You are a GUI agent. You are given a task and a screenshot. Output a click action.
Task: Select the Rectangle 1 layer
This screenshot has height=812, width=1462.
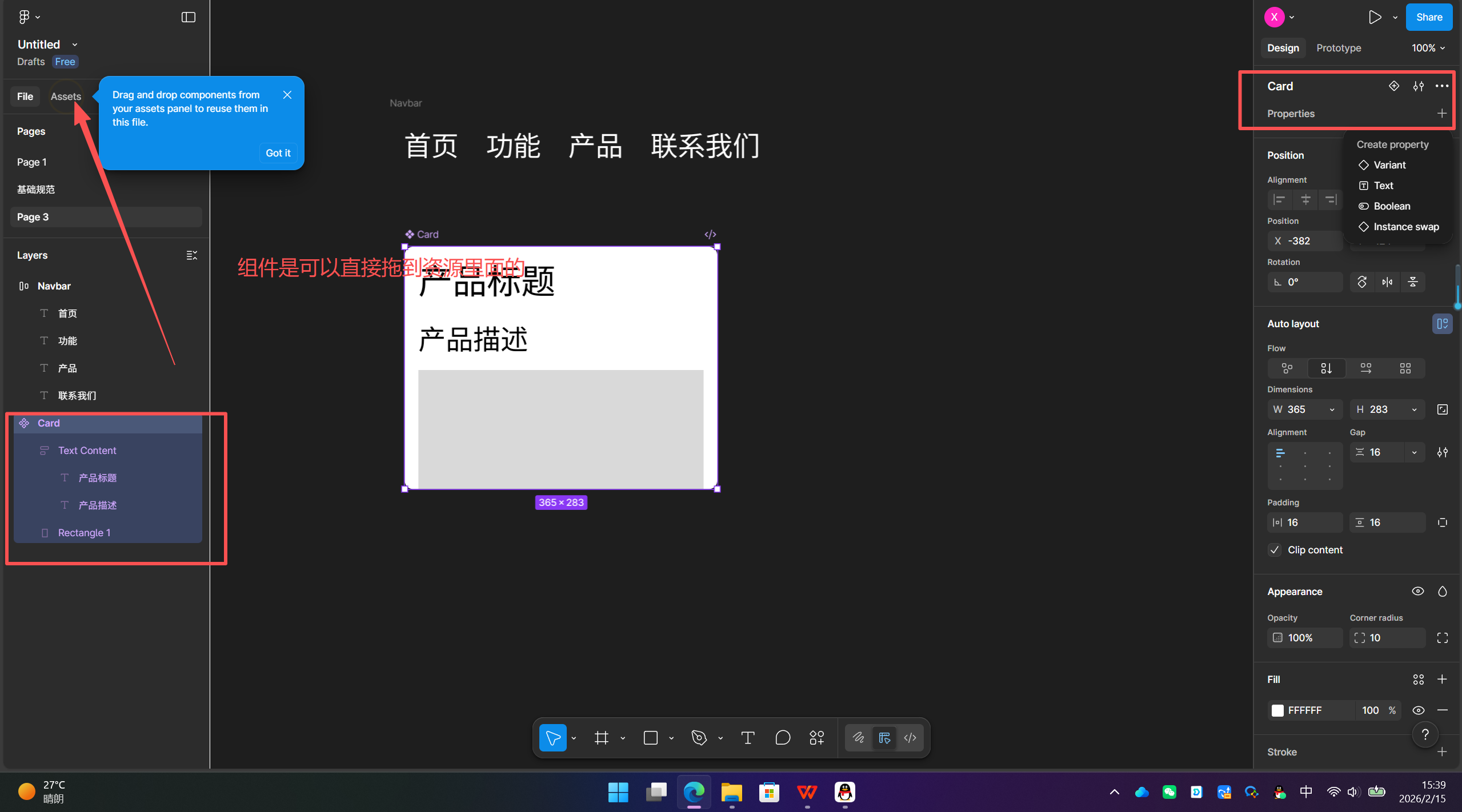click(x=84, y=532)
